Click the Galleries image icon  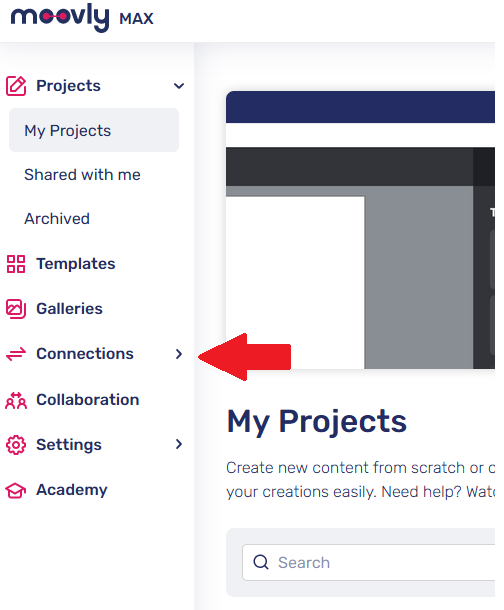coord(16,309)
